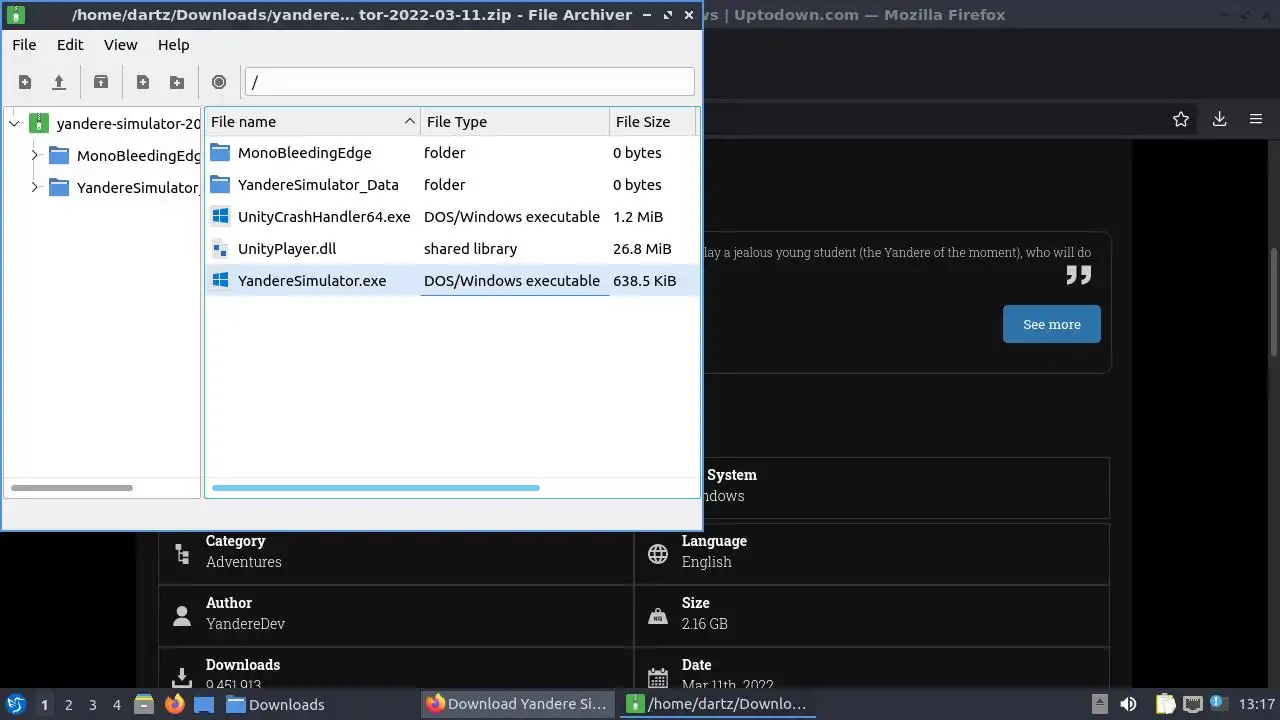The height and width of the screenshot is (720, 1280).
Task: Sort by the File name column header
Action: (313, 122)
